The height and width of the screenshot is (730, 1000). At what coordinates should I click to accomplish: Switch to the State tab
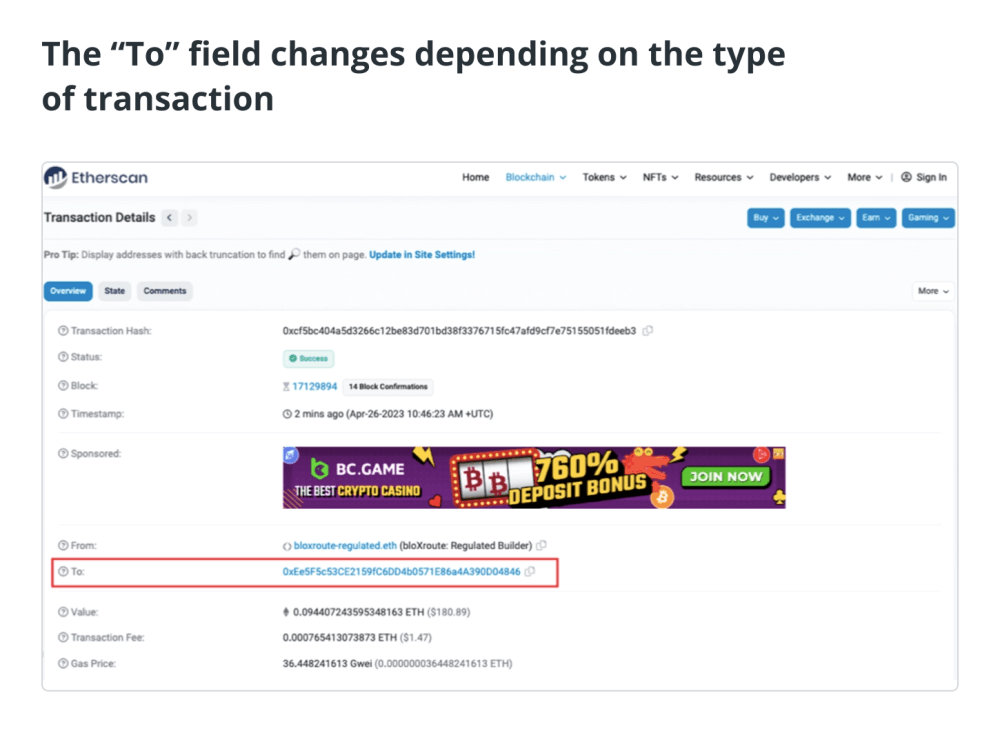[115, 291]
